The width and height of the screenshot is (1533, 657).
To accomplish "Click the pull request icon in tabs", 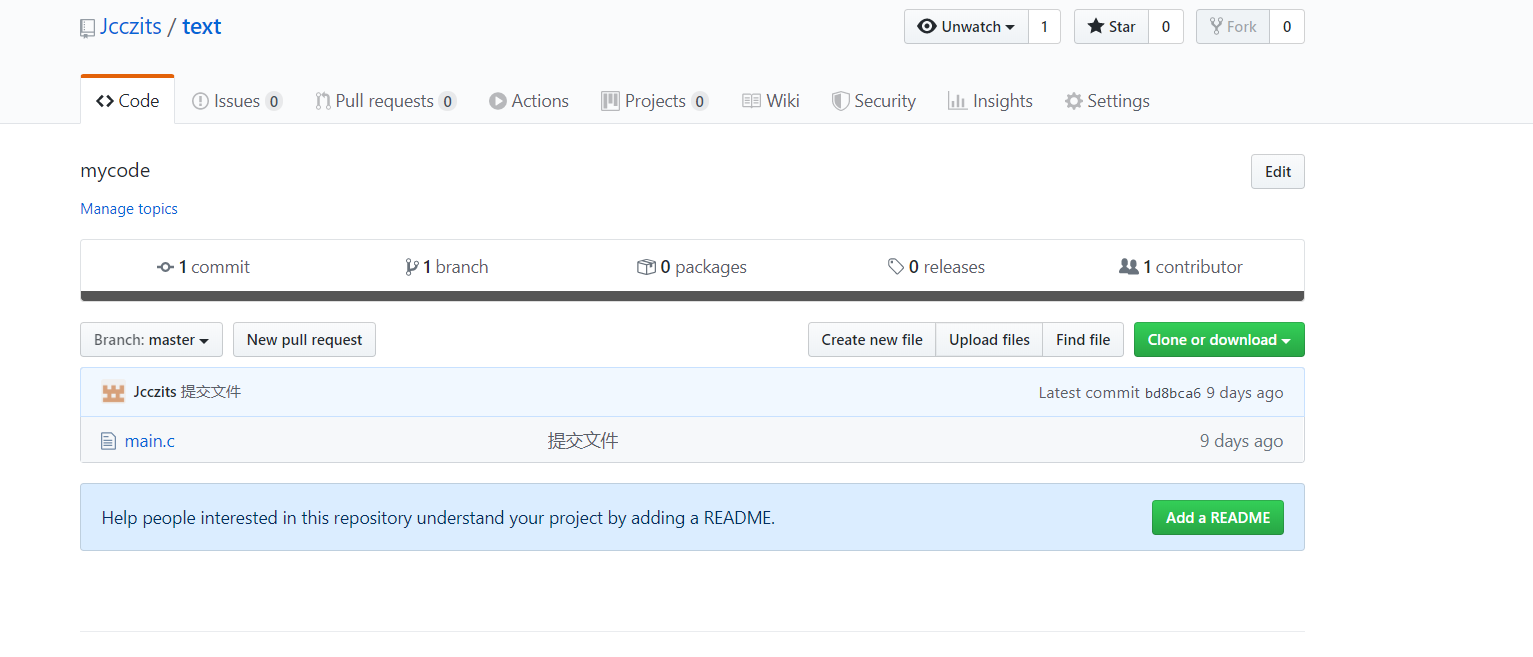I will click(323, 101).
